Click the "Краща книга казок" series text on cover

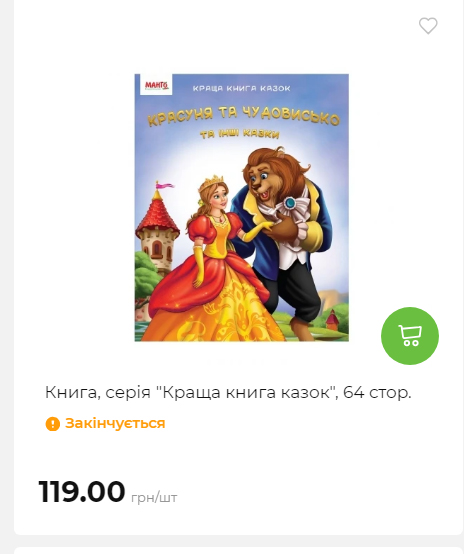[x=241, y=88]
